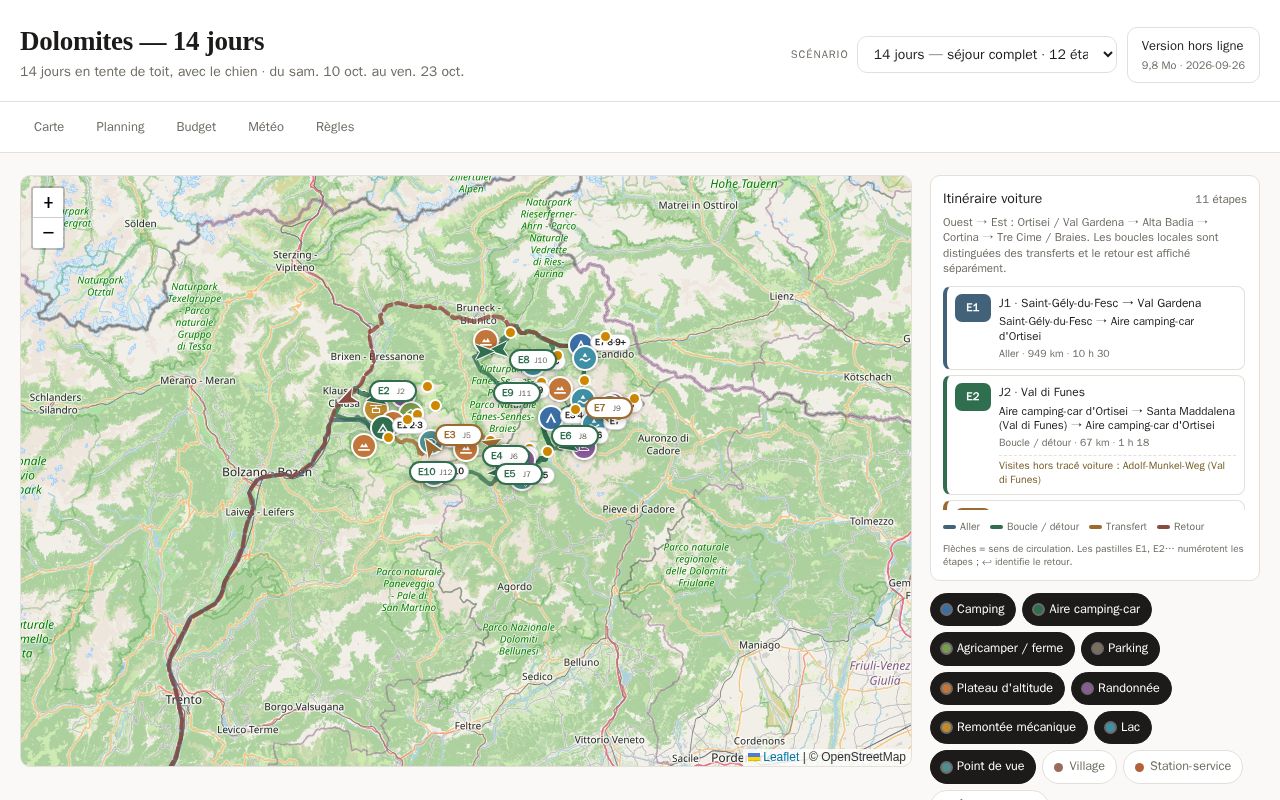Select the E8 J10 stage marker
This screenshot has width=1280, height=800.
(x=533, y=360)
